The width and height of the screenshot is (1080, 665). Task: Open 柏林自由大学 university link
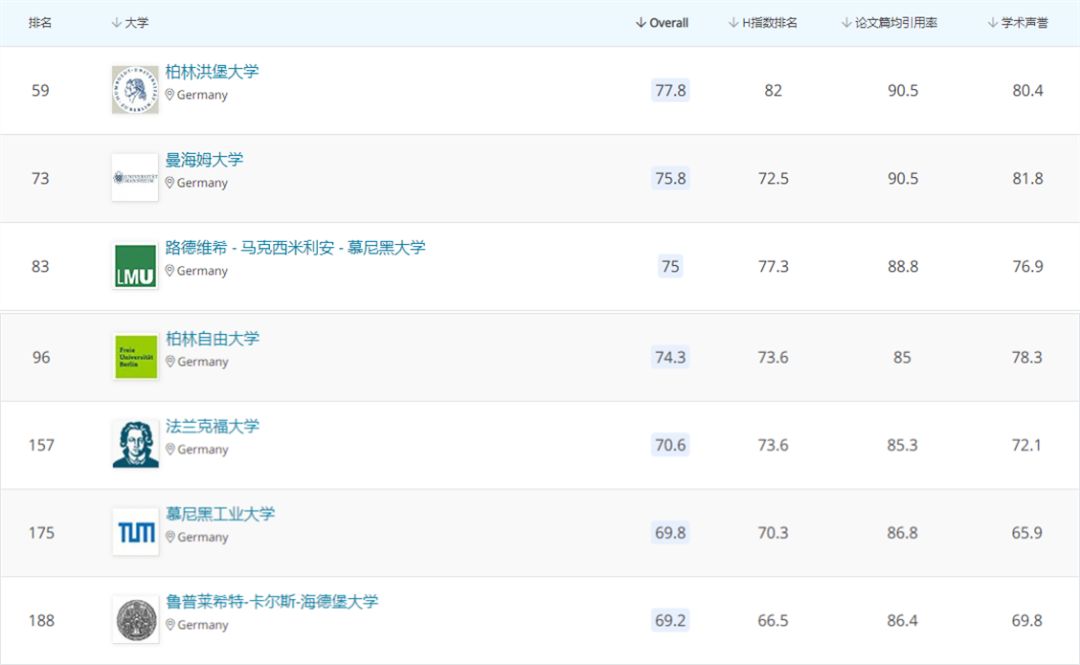click(x=213, y=338)
